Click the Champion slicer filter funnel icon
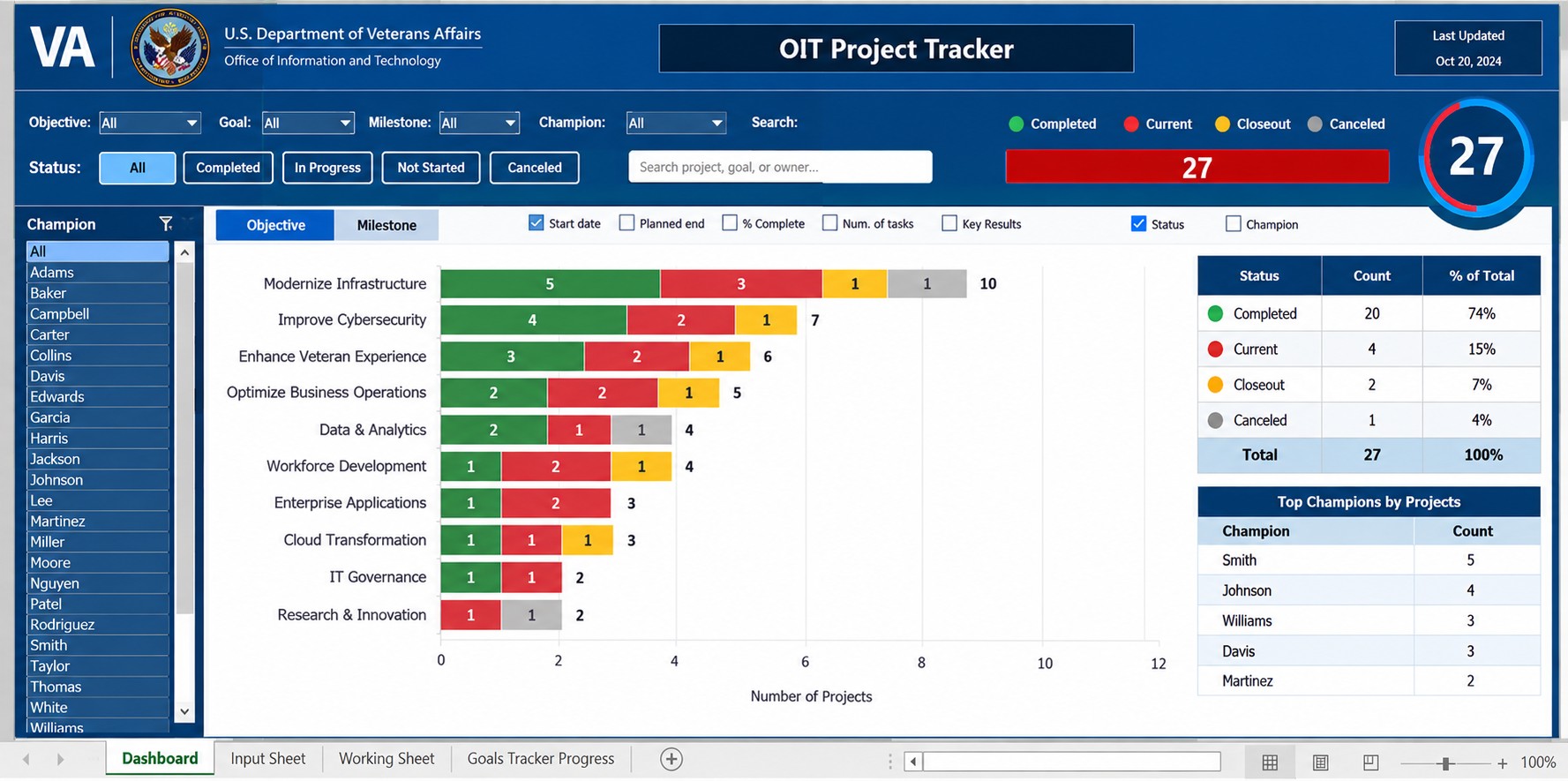The width and height of the screenshot is (1568, 781). pyautogui.click(x=165, y=224)
